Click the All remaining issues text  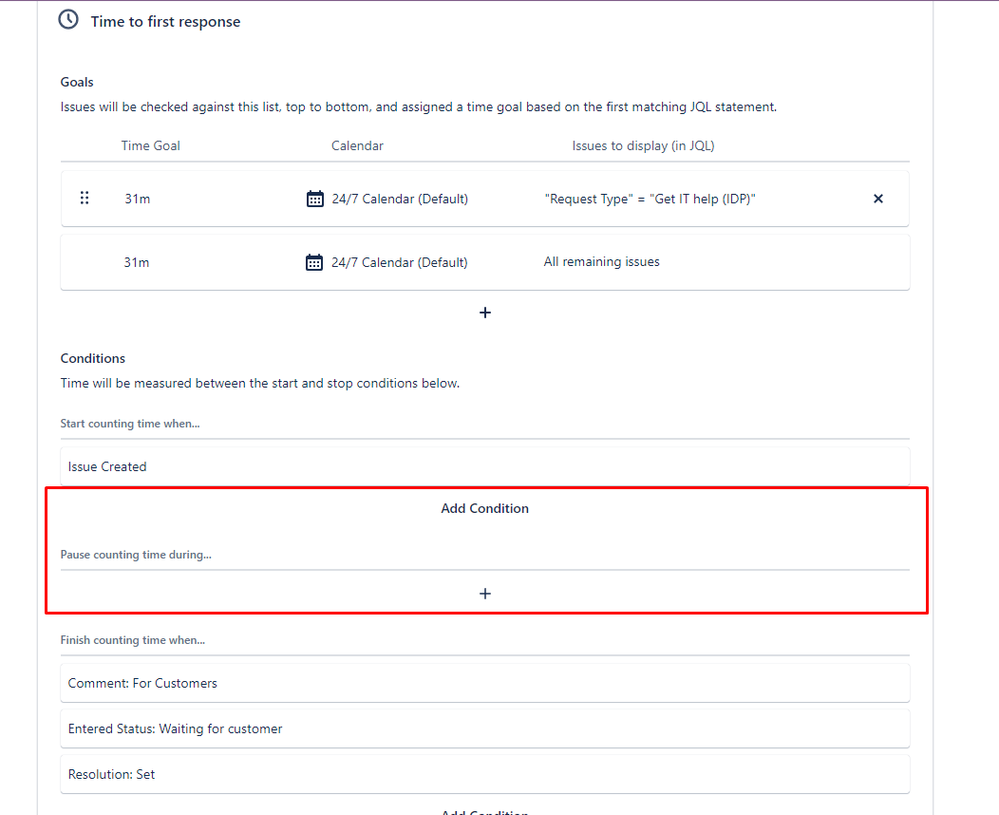point(601,262)
